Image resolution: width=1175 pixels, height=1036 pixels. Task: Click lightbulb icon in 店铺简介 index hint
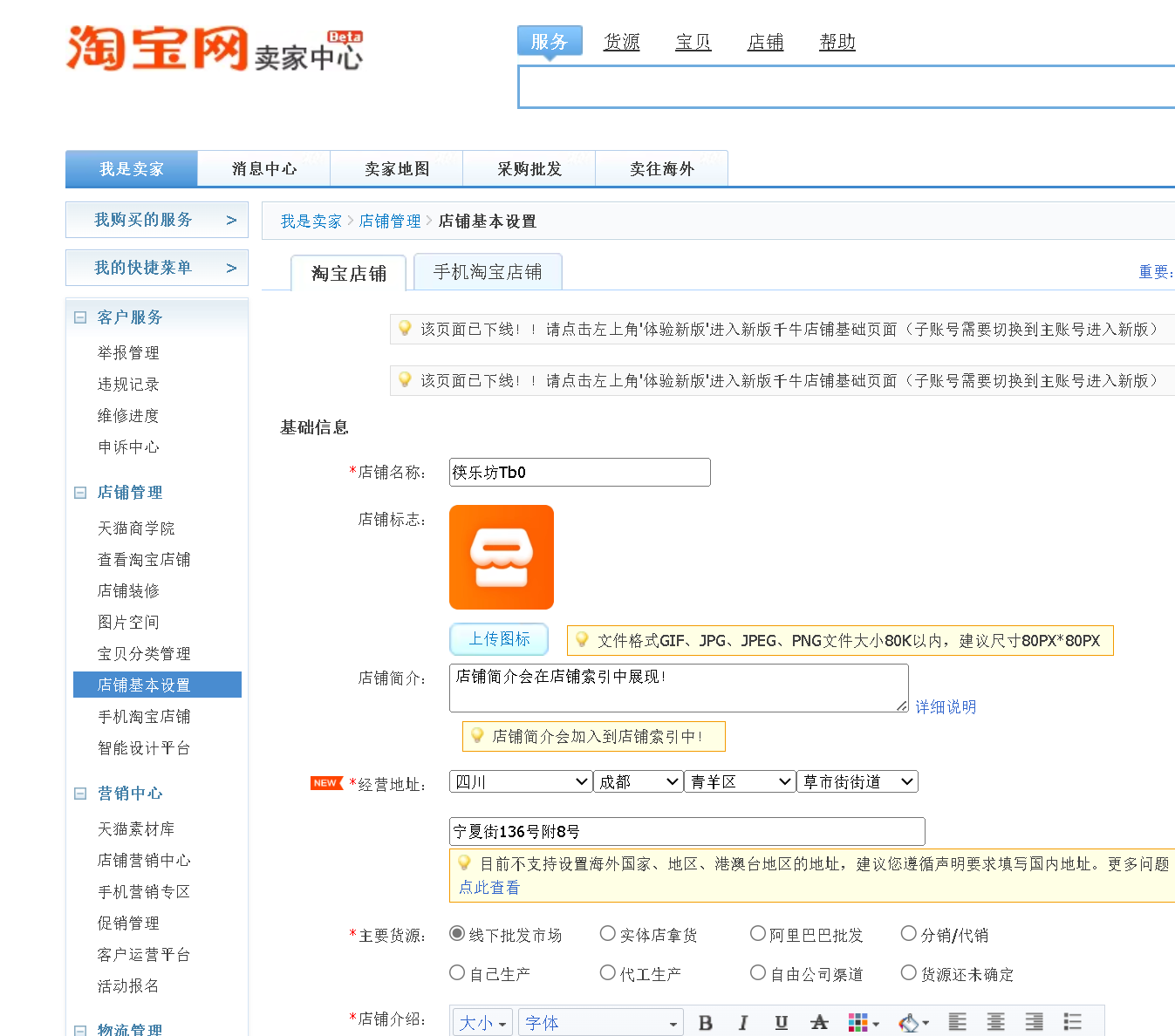[477, 735]
